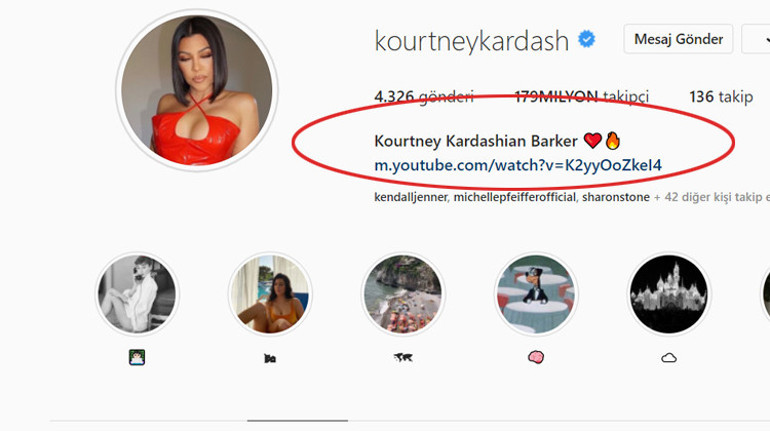Open the cartoon dog table highlight
The image size is (770, 431).
(x=536, y=295)
